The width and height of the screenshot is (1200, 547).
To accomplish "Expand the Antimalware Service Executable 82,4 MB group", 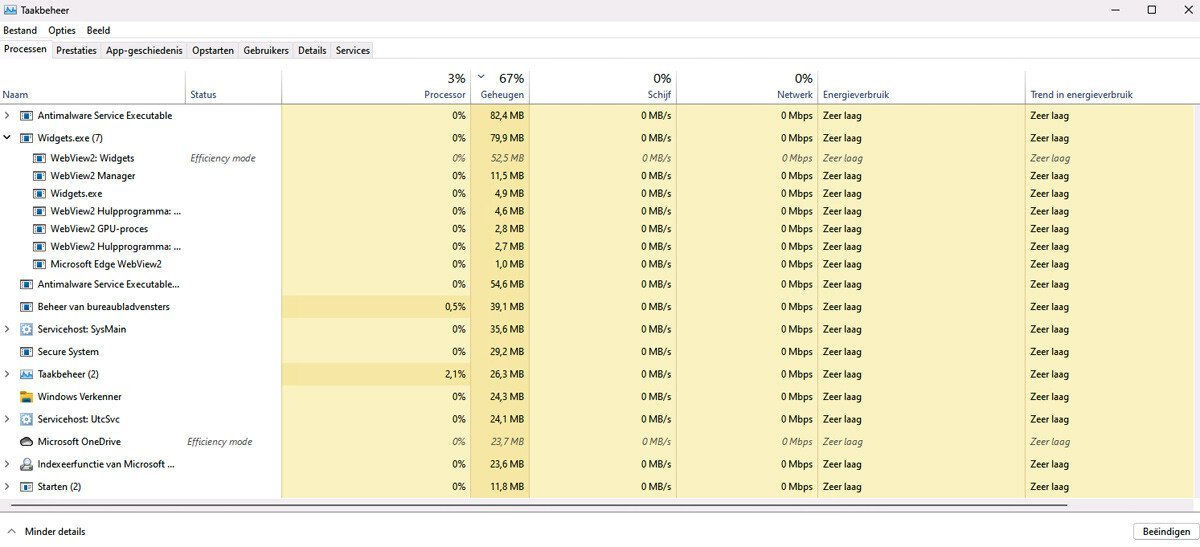I will tap(7, 116).
